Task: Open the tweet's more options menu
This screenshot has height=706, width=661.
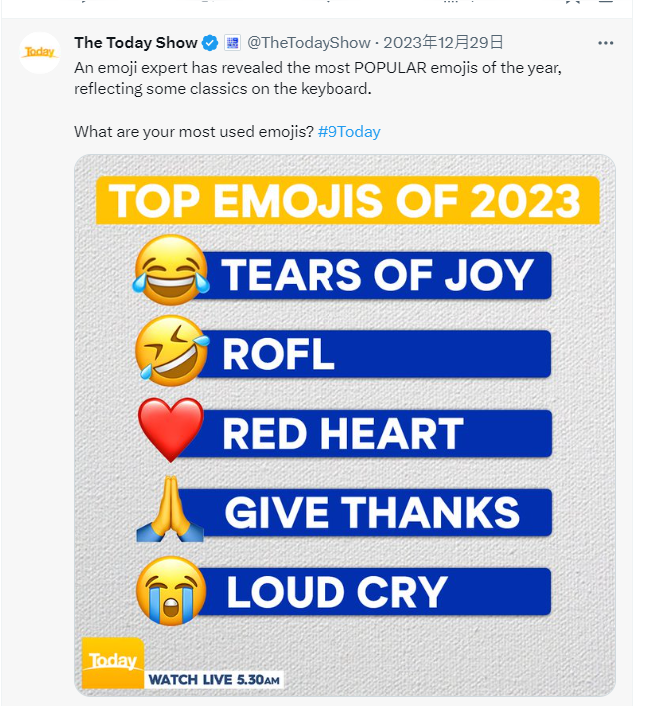Action: [605, 43]
